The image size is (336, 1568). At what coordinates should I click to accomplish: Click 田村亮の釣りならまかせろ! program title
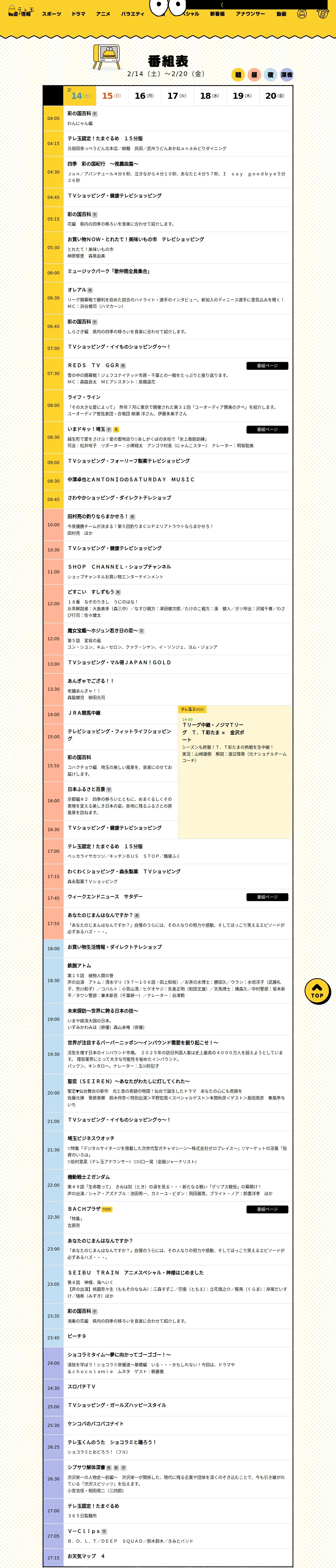[x=98, y=516]
